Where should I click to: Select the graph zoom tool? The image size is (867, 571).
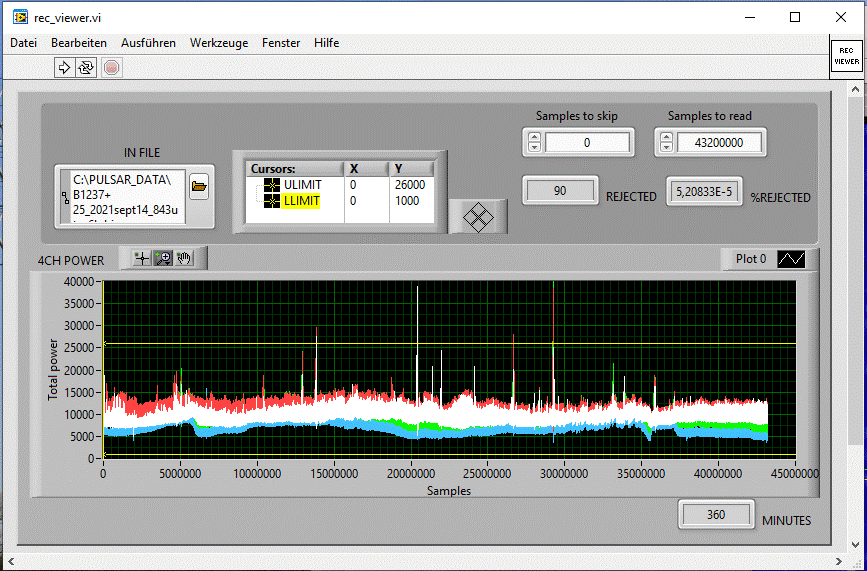click(x=164, y=258)
